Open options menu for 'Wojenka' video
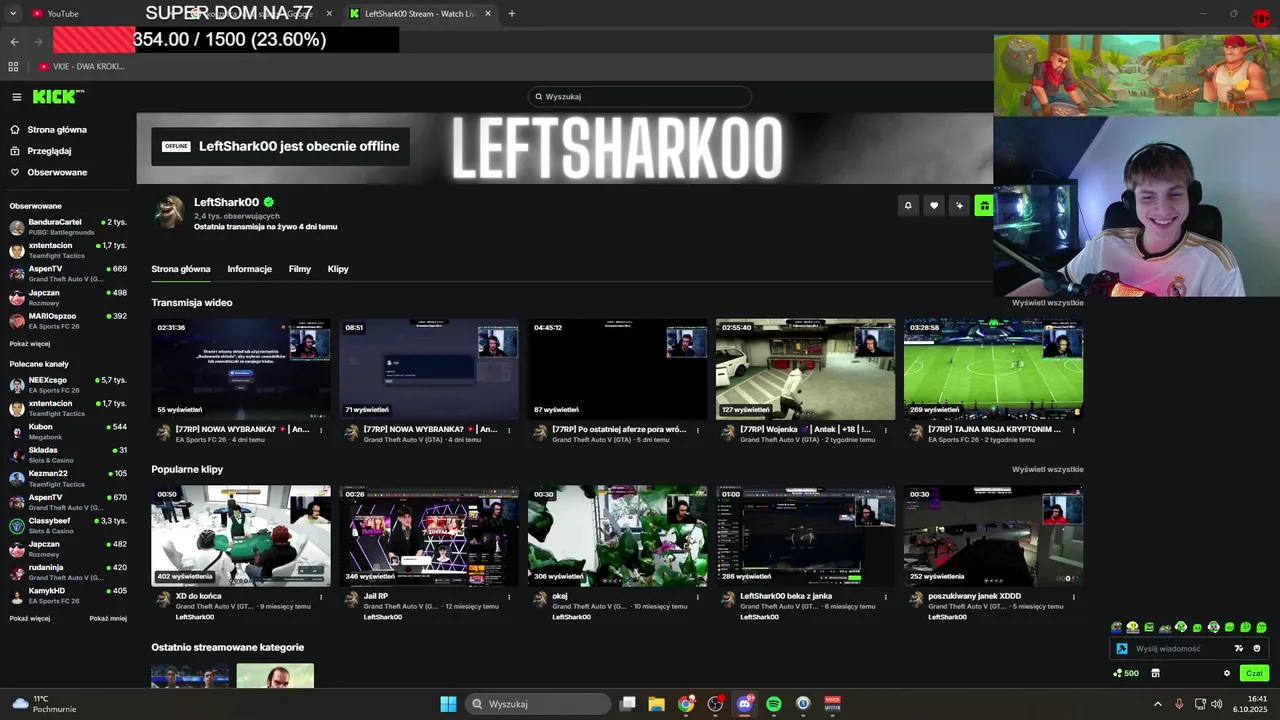The height and width of the screenshot is (720, 1280). [885, 430]
